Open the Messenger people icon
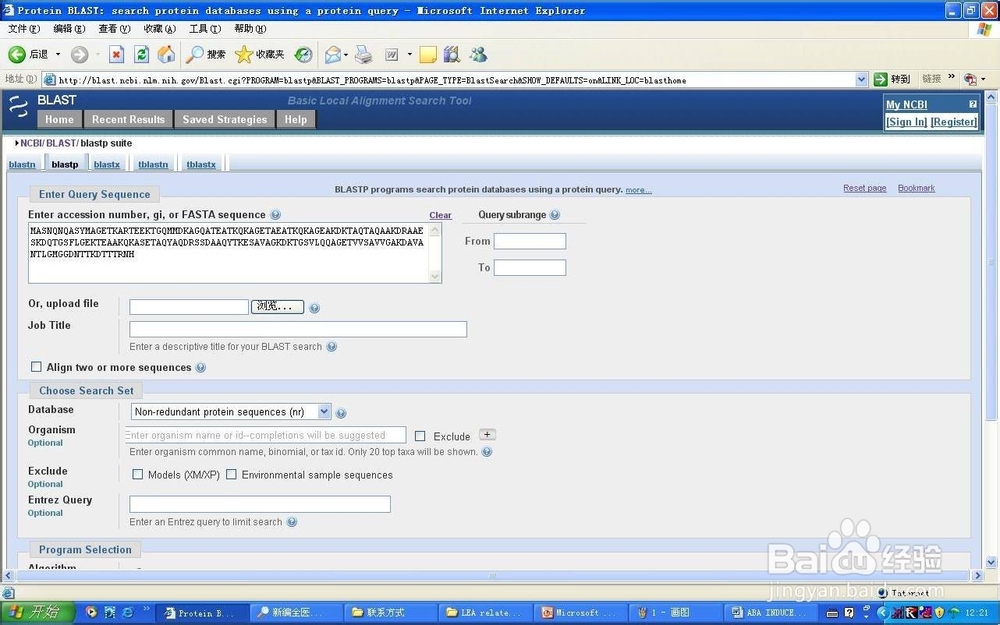Screen dimensions: 1000x625 click(478, 55)
